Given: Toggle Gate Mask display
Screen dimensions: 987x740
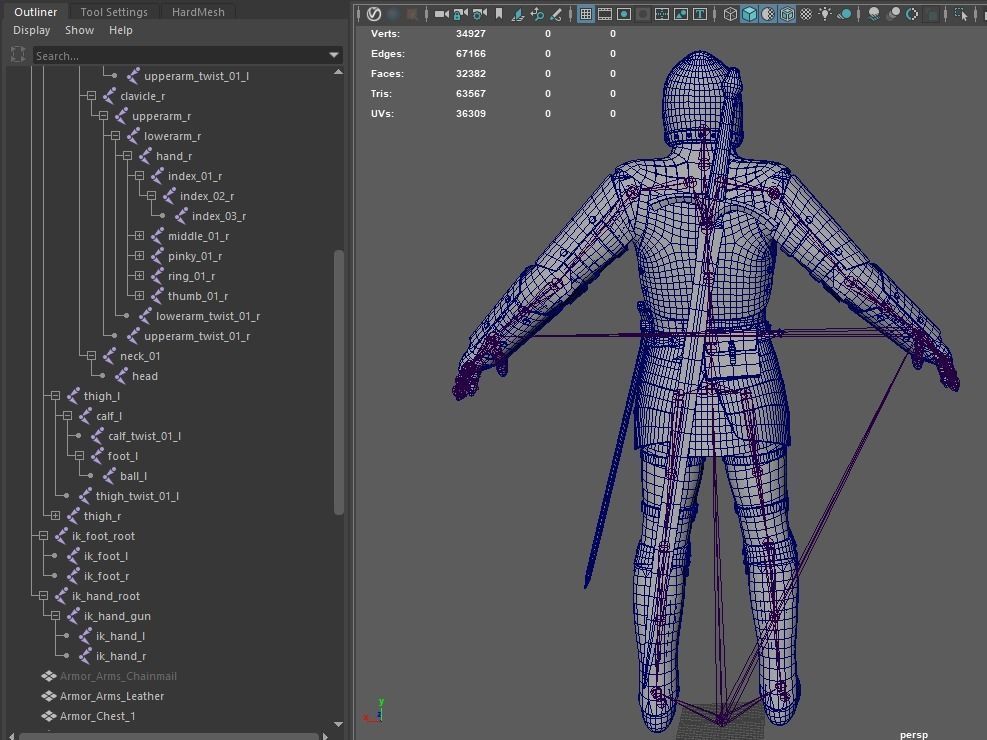Looking at the screenshot, I should pyautogui.click(x=643, y=14).
